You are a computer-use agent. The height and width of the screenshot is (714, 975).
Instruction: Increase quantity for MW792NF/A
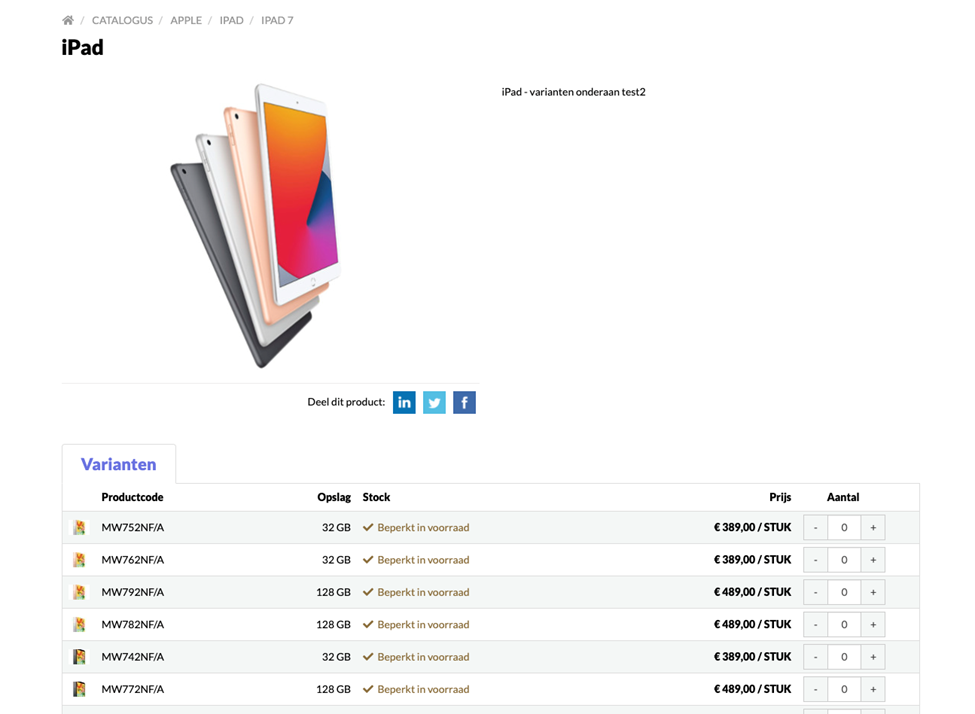873,592
